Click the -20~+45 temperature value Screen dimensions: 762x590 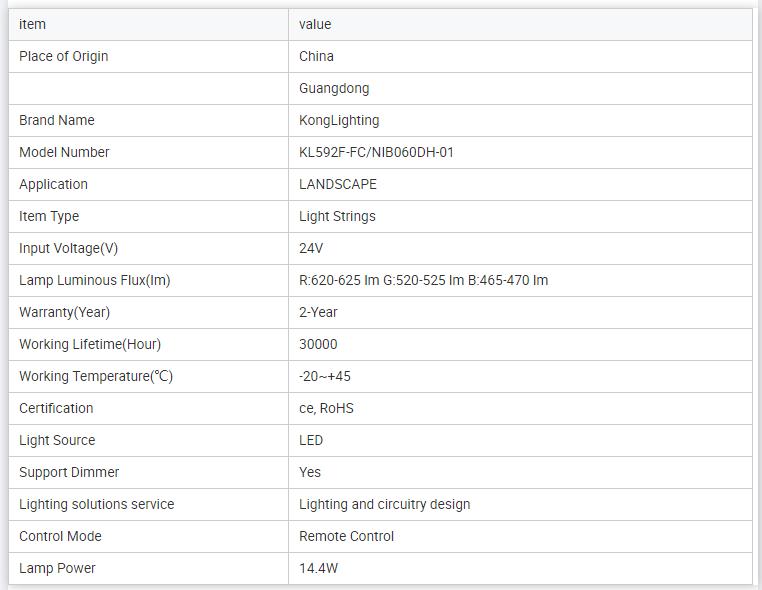(325, 376)
